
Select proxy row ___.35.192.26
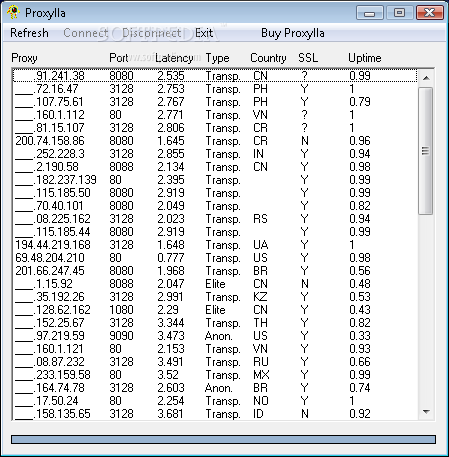coord(215,297)
